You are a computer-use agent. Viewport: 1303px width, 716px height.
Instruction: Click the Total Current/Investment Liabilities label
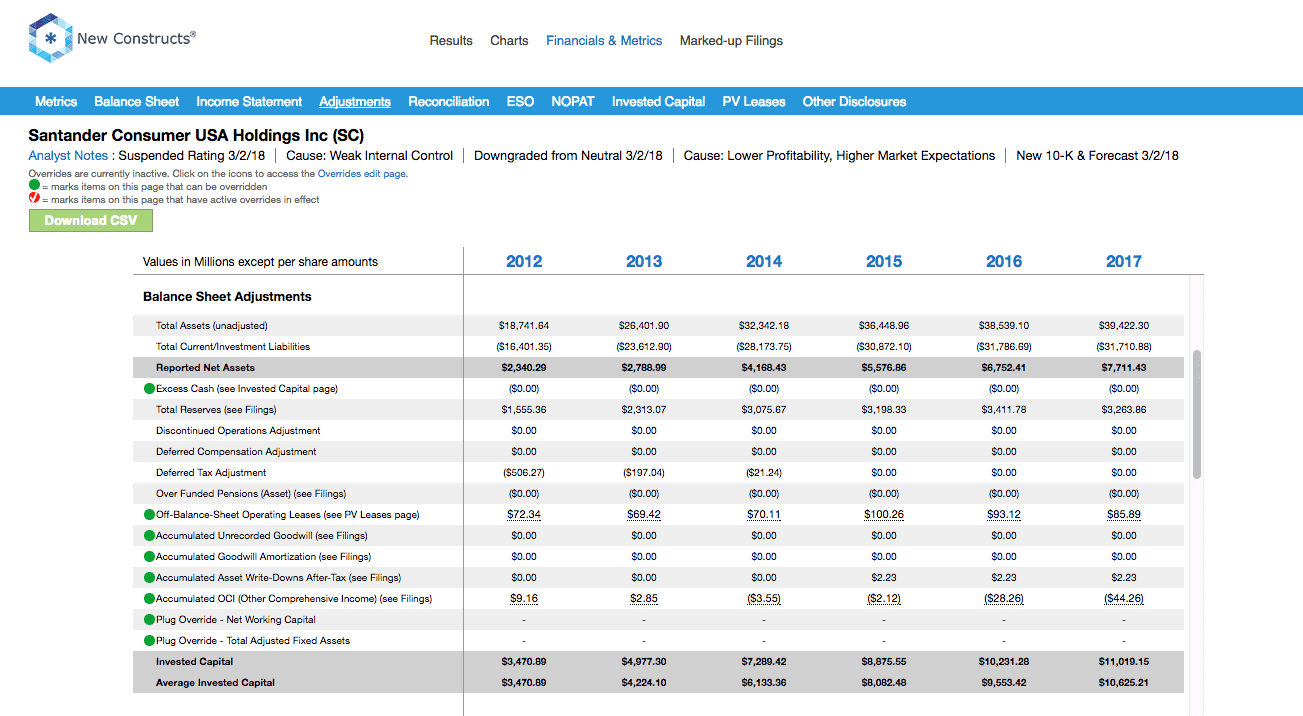coord(233,346)
